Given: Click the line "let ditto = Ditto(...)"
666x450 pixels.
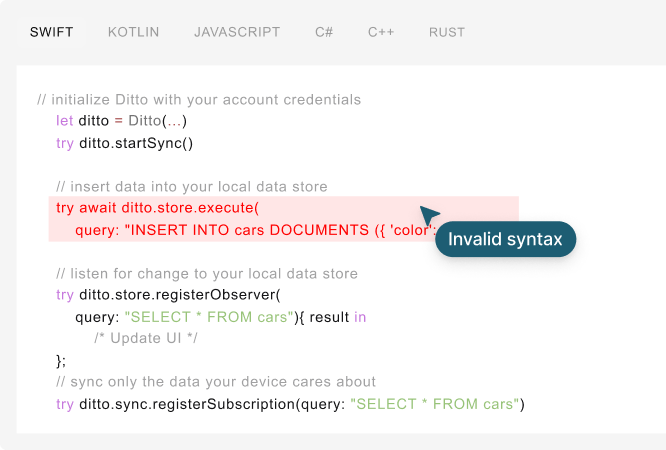Looking at the screenshot, I should coord(121,121).
